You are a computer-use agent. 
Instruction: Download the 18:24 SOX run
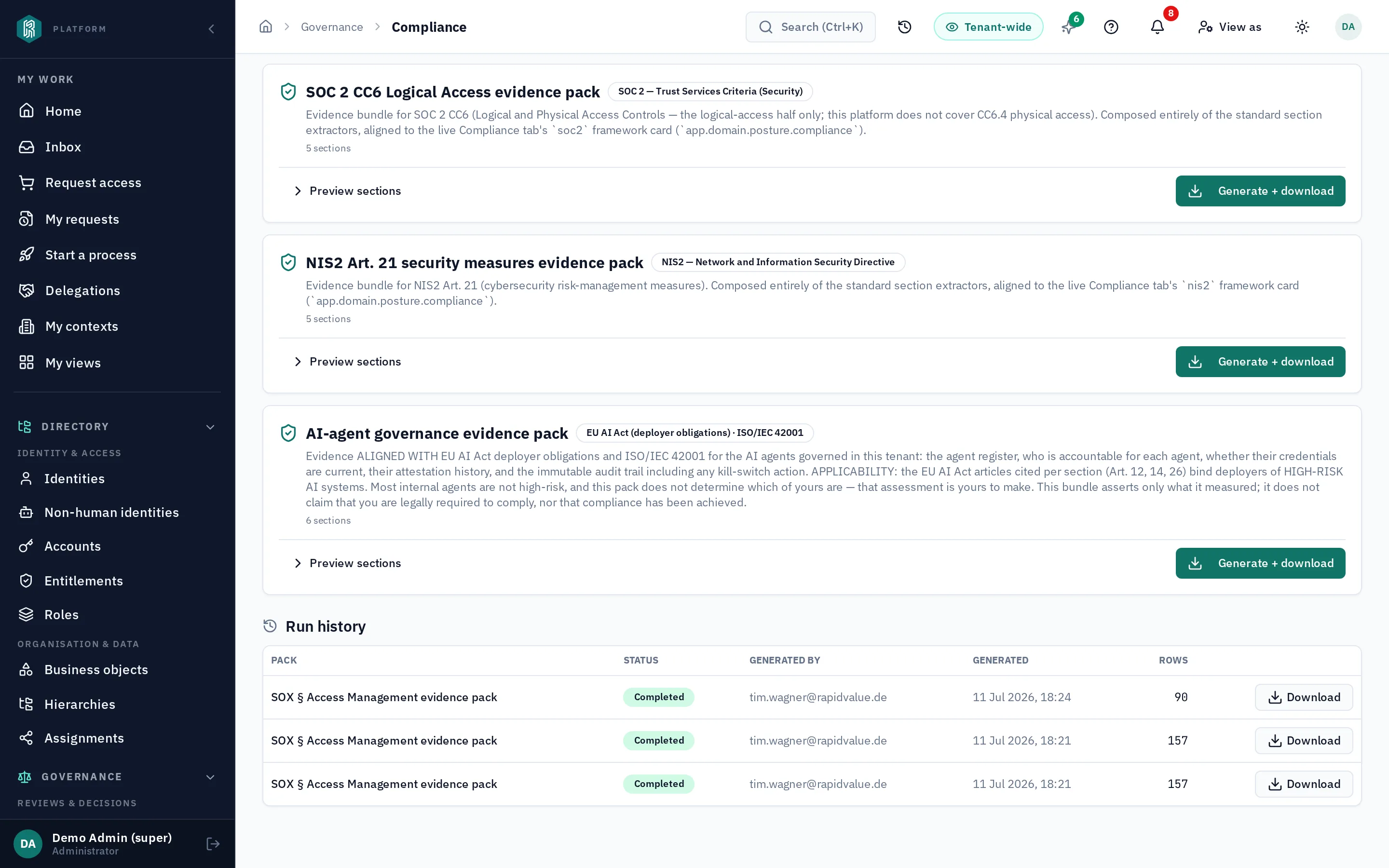tap(1304, 697)
